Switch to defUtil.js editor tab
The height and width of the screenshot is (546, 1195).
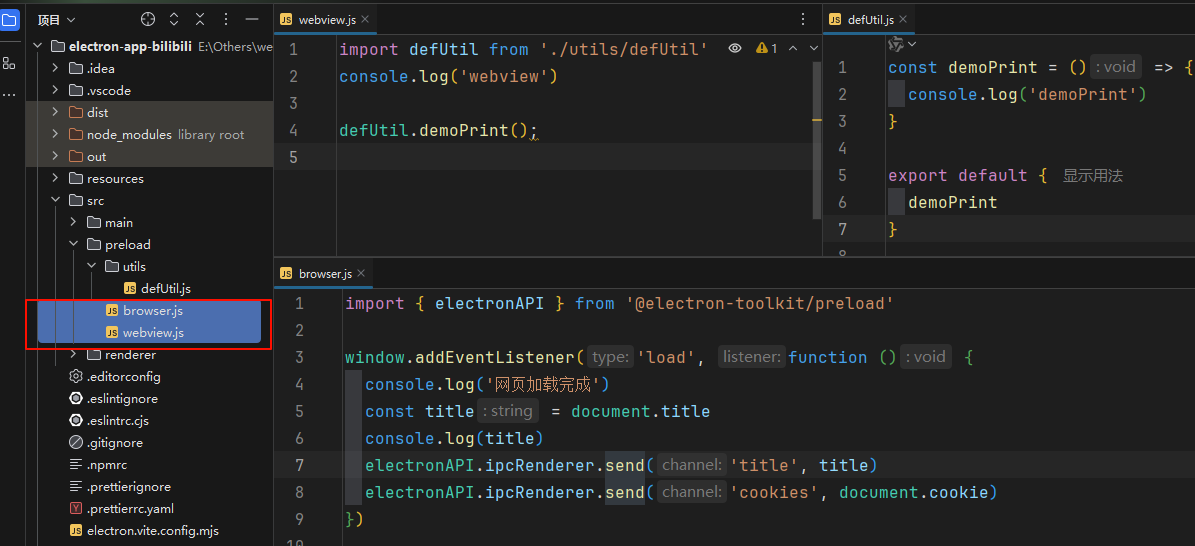pos(870,19)
